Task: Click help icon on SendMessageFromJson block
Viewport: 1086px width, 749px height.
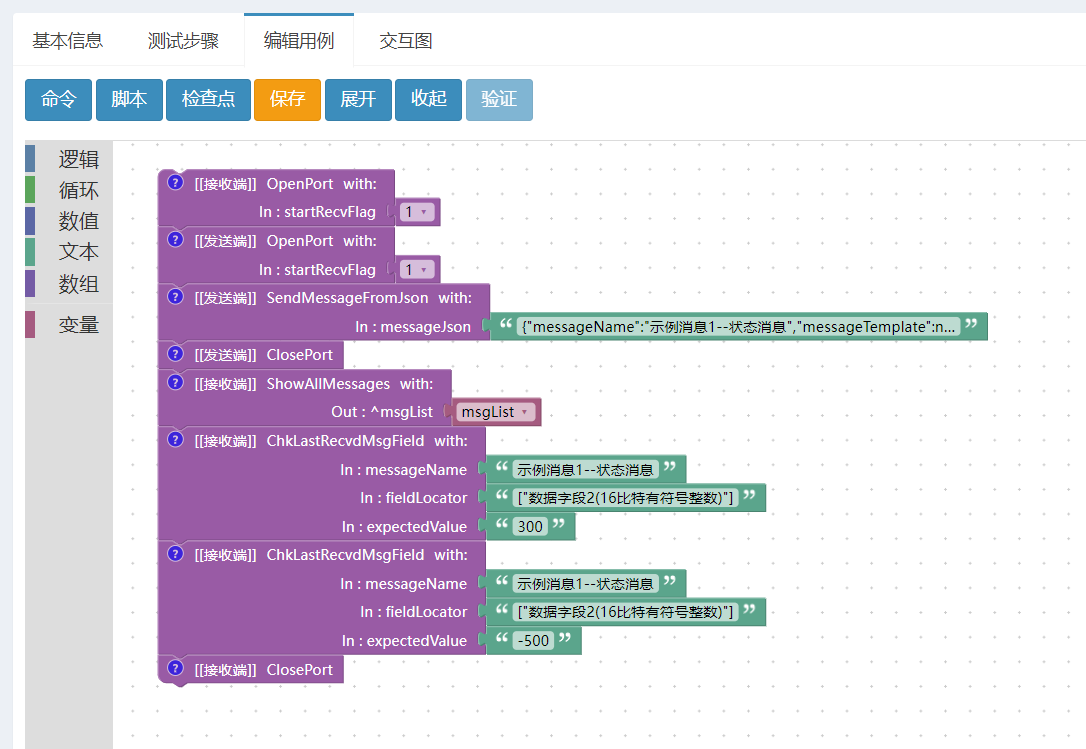Action: point(176,297)
